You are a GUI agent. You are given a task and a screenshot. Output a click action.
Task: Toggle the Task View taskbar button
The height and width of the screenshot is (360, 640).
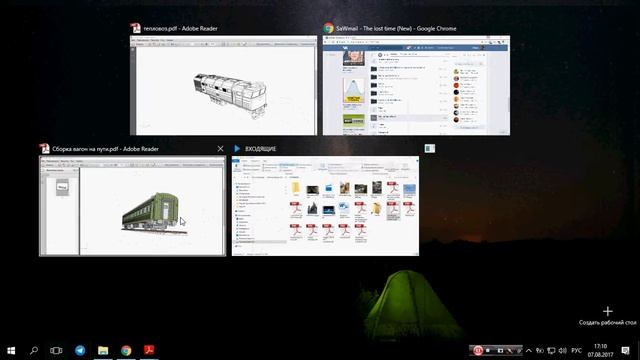(x=56, y=350)
